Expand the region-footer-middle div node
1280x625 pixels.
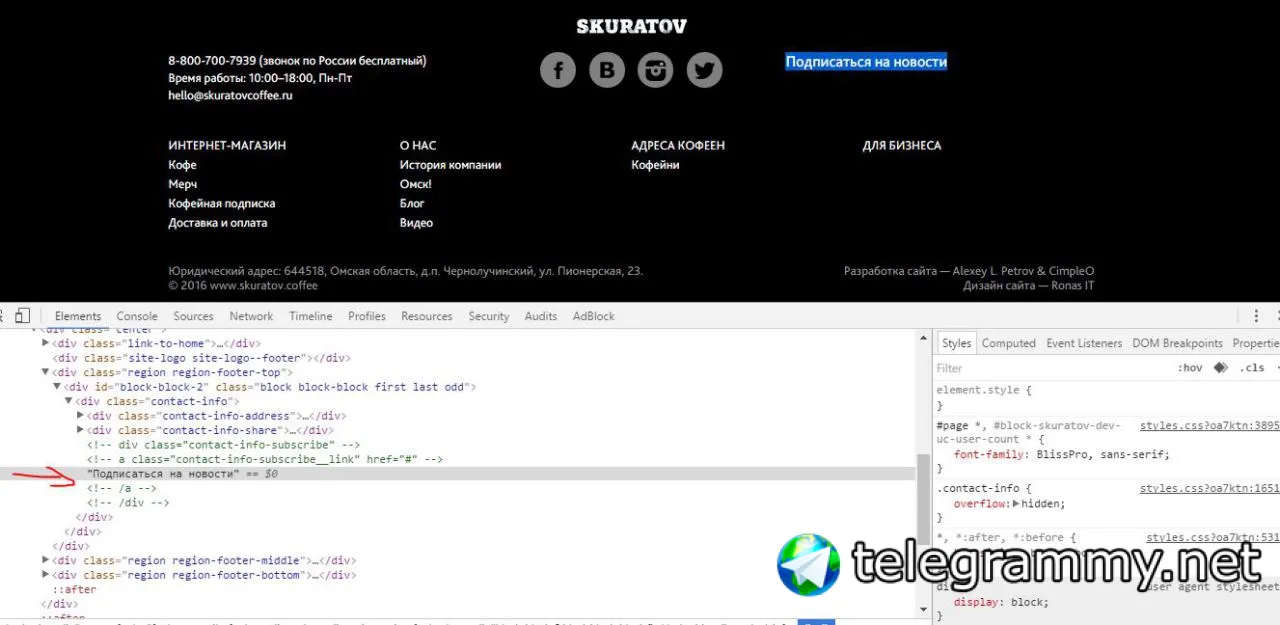pos(46,560)
